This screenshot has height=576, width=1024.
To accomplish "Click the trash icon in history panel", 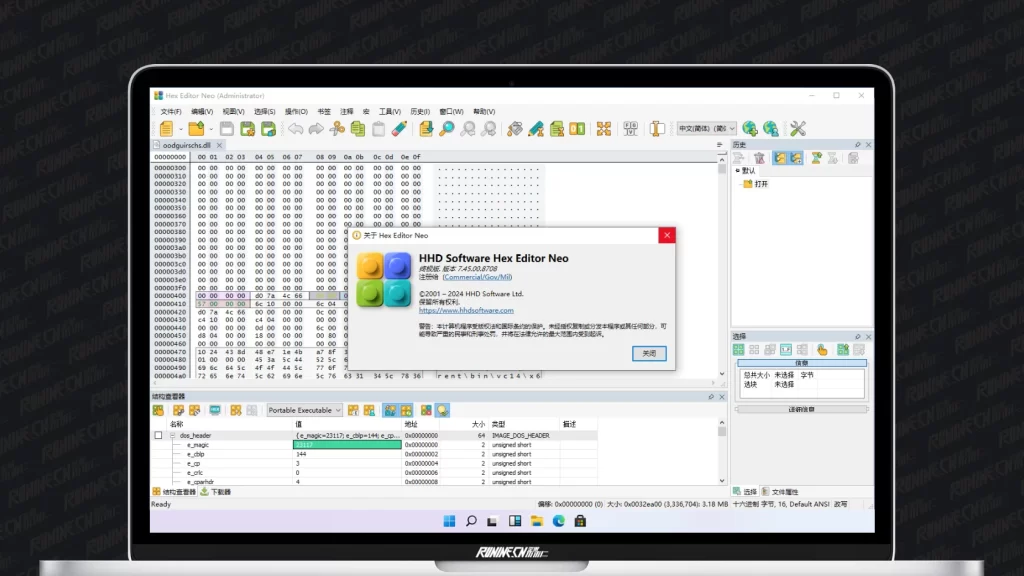I will point(759,158).
